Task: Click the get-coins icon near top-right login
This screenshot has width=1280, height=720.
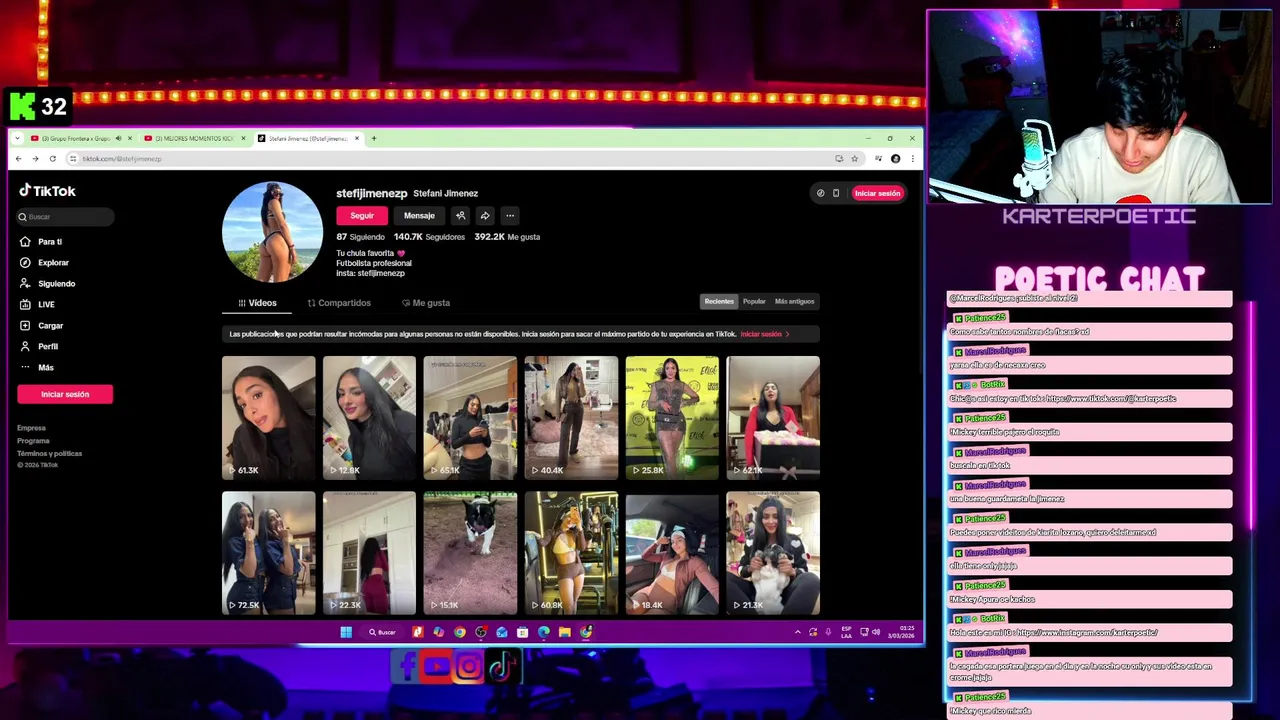Action: click(x=820, y=193)
